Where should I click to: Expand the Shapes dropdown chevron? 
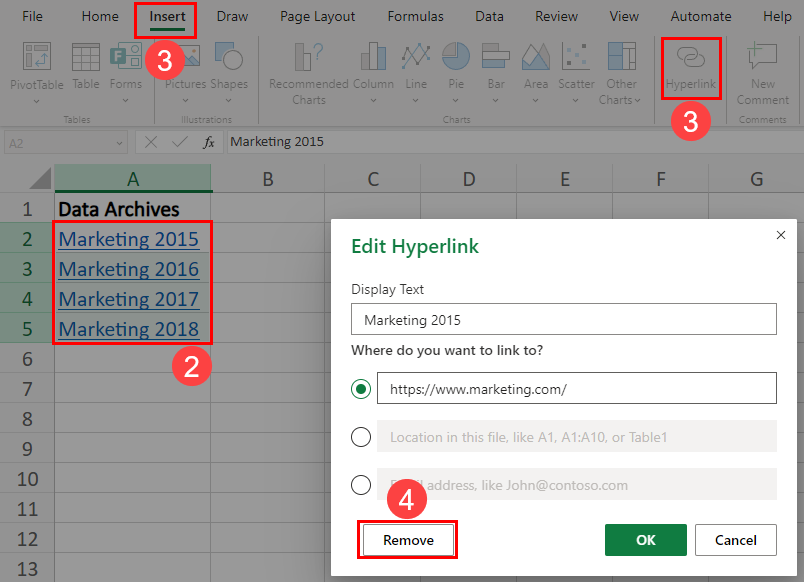pos(229,101)
